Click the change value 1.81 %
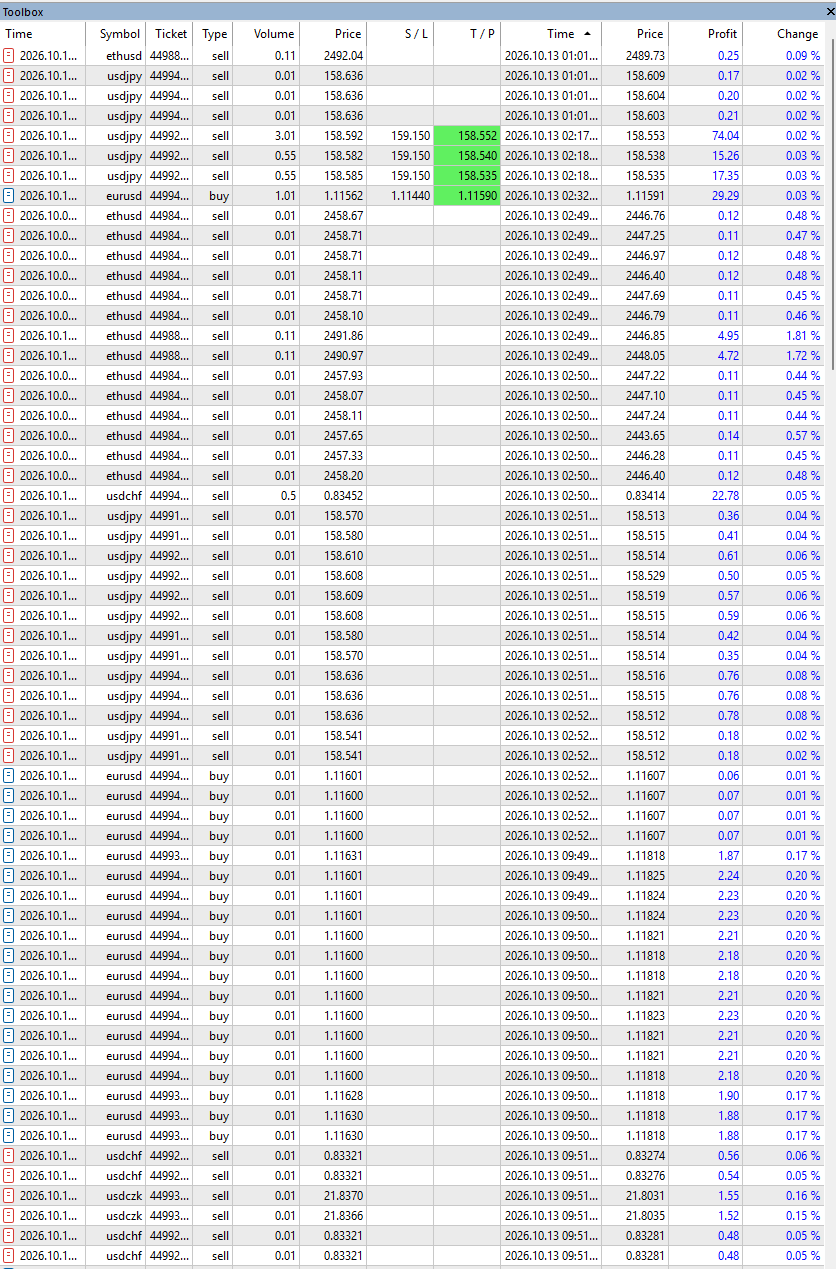Image resolution: width=836 pixels, height=1269 pixels. 803,336
